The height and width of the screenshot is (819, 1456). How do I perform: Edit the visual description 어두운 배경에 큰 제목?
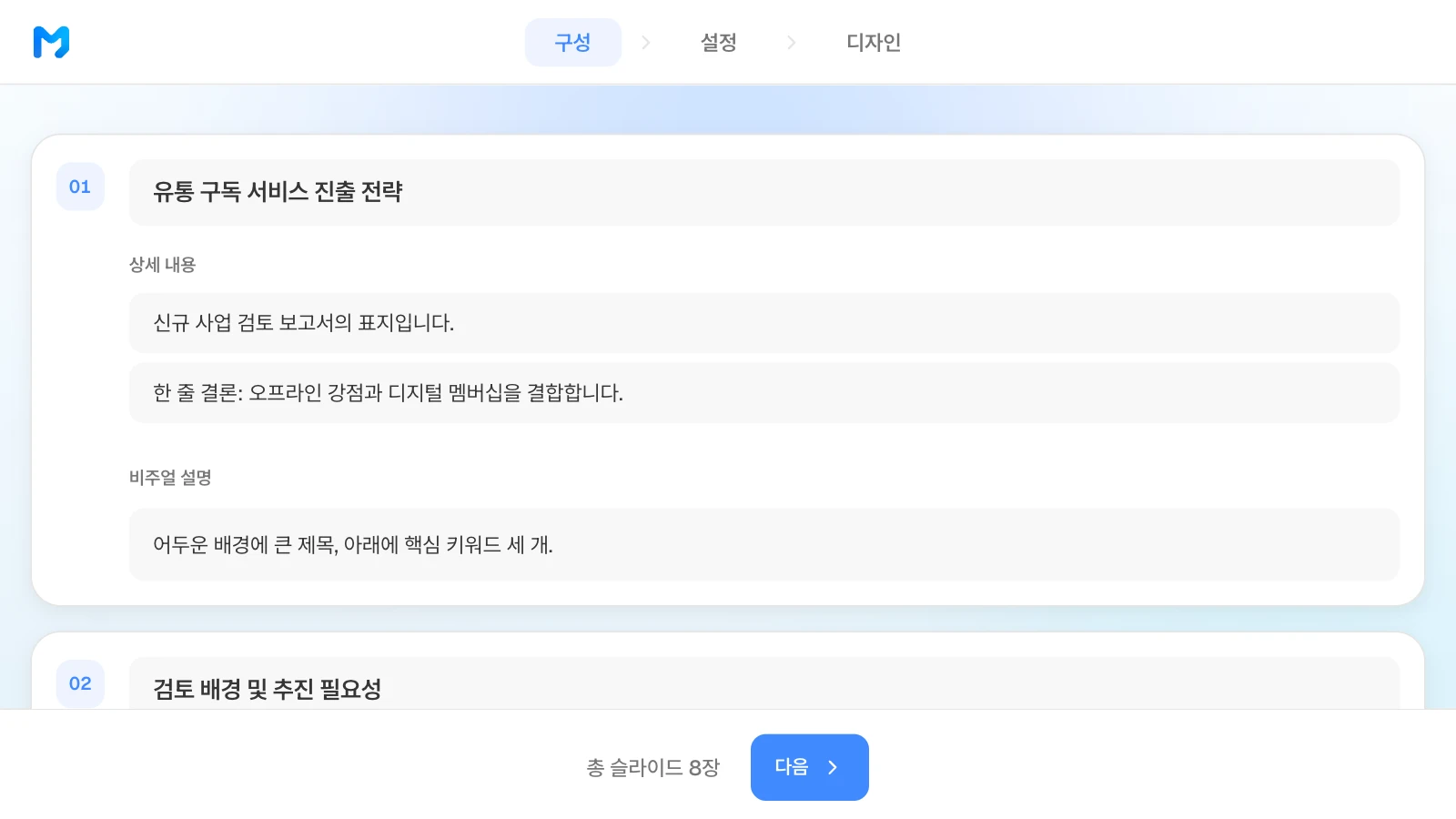point(764,544)
